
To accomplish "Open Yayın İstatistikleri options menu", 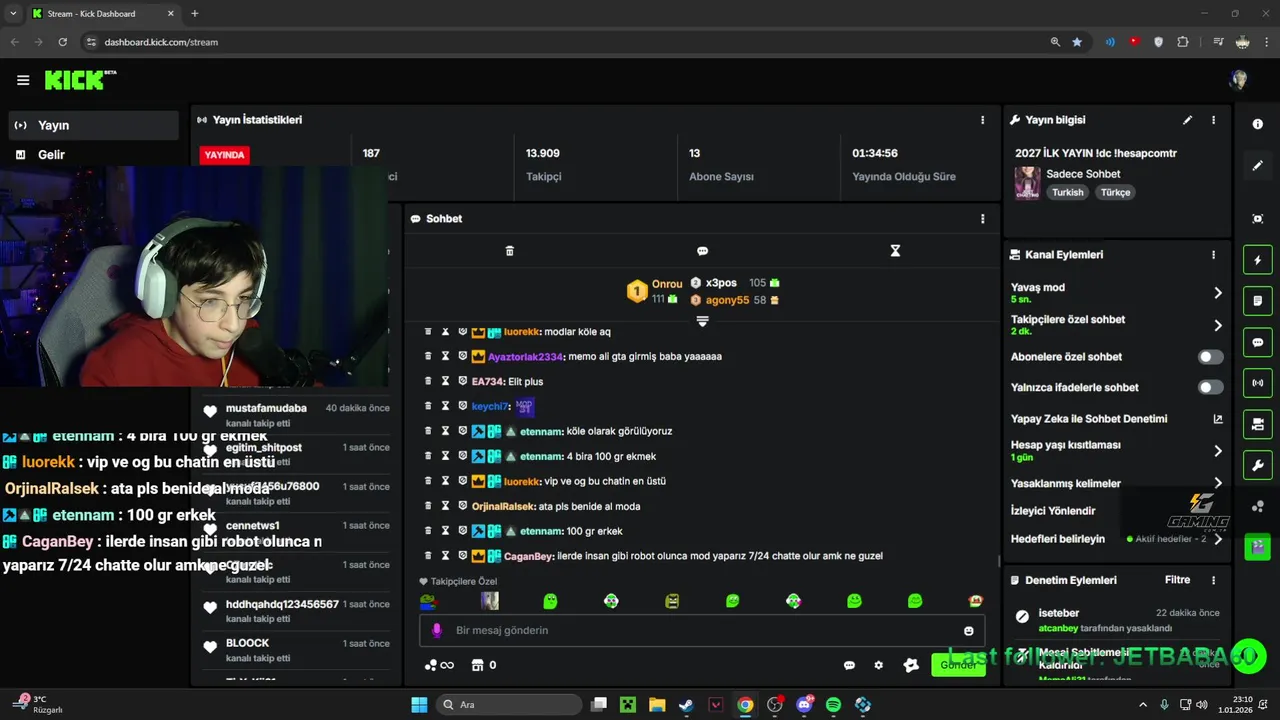I will click(x=982, y=120).
